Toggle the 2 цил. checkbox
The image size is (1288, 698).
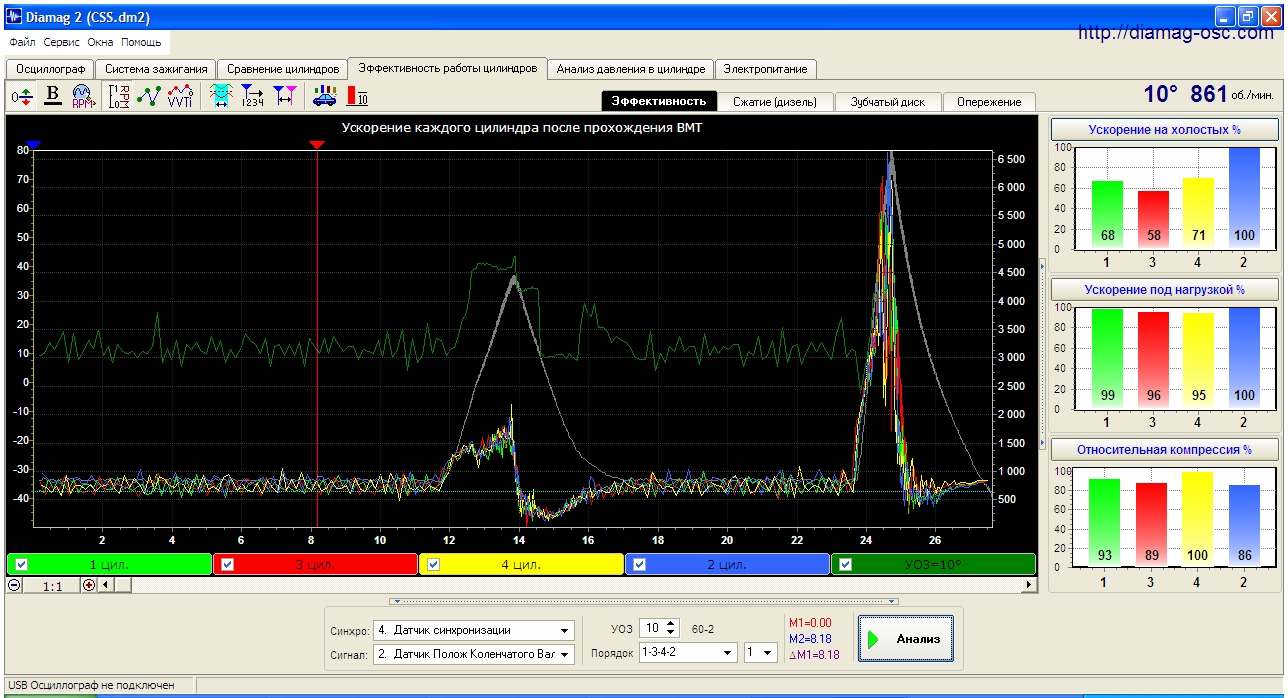pyautogui.click(x=639, y=564)
